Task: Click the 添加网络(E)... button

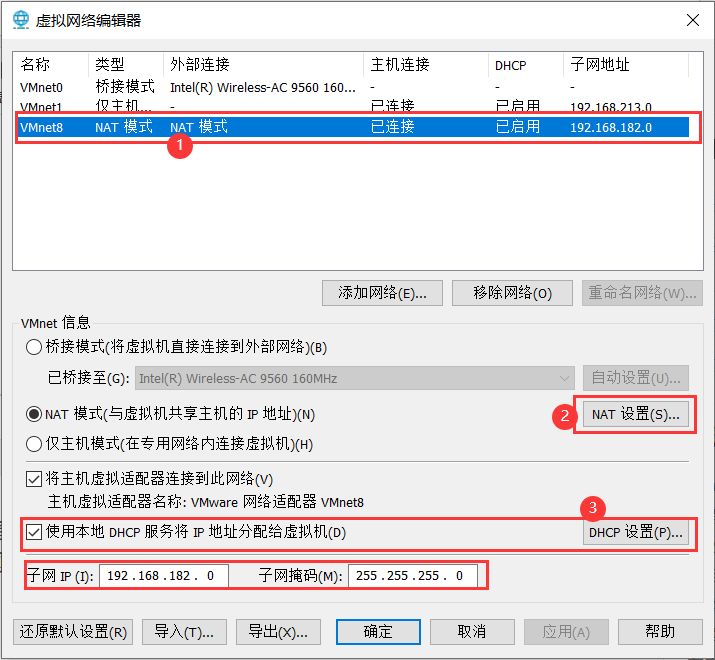Action: coord(382,293)
